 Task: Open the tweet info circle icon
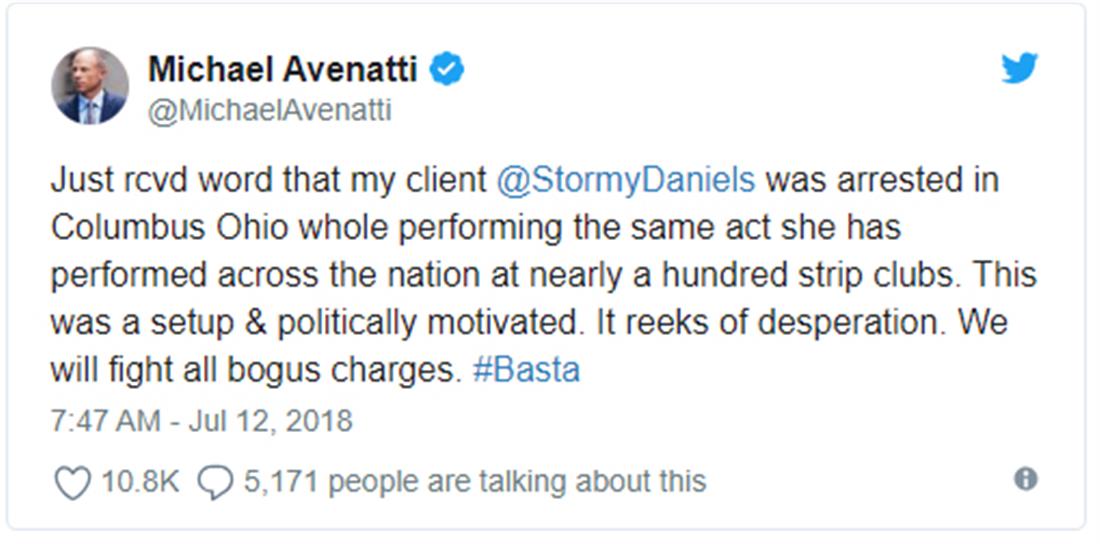pos(1025,479)
